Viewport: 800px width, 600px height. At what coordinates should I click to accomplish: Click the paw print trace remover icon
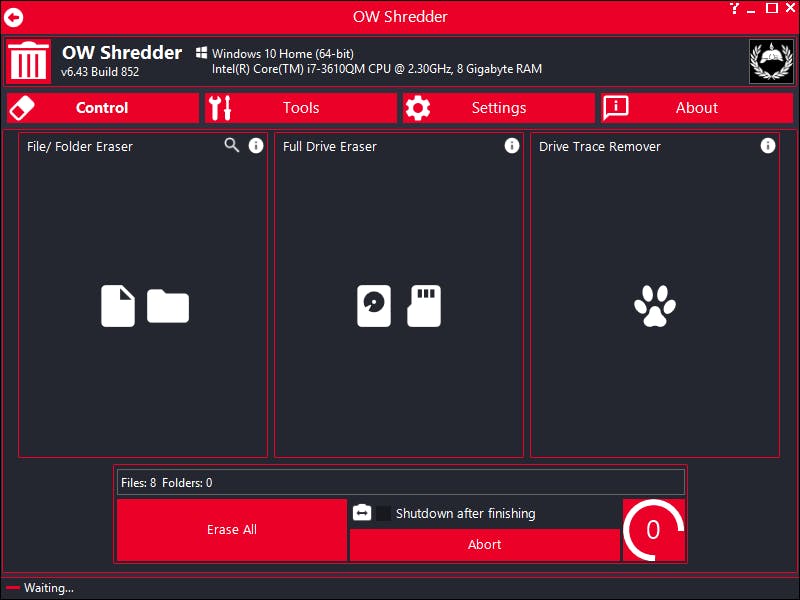pos(655,306)
